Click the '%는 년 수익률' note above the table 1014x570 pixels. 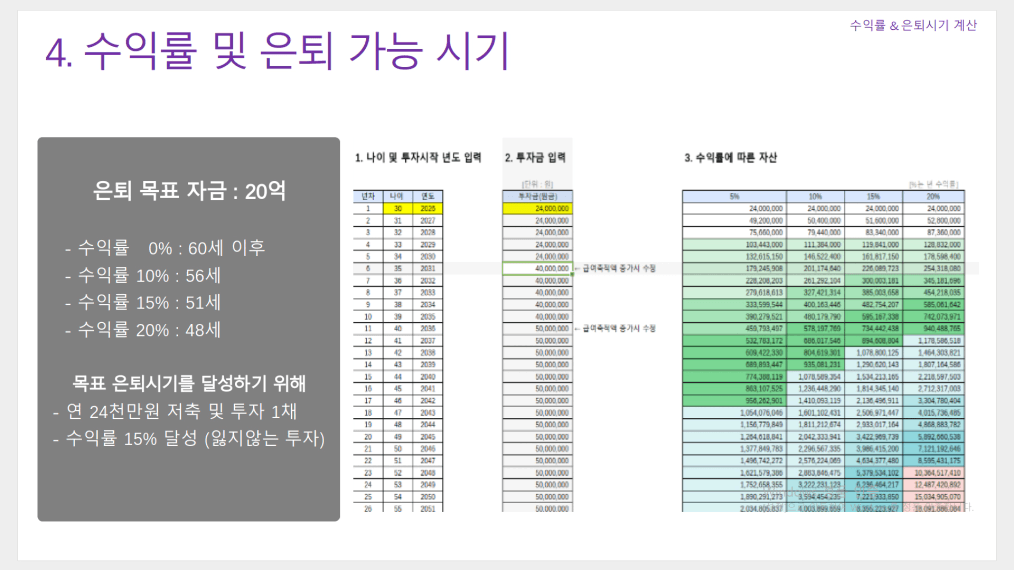tap(933, 184)
